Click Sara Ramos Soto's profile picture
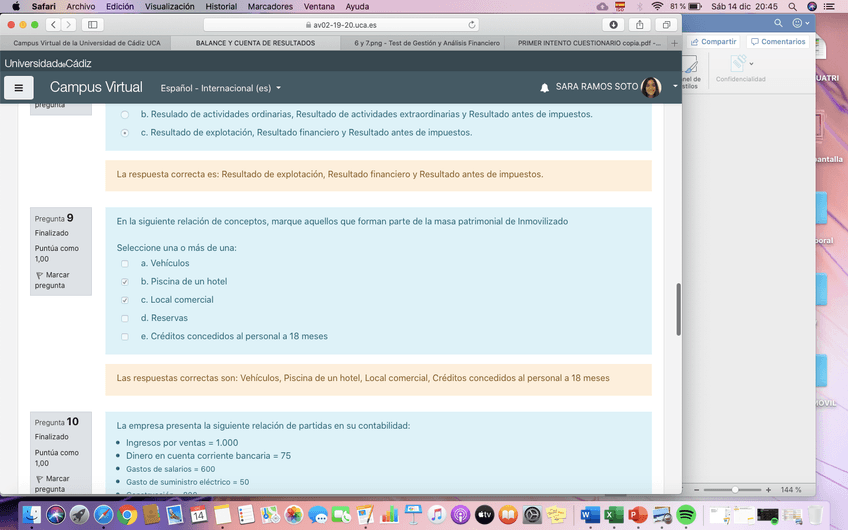Viewport: 848px width, 530px height. click(651, 87)
